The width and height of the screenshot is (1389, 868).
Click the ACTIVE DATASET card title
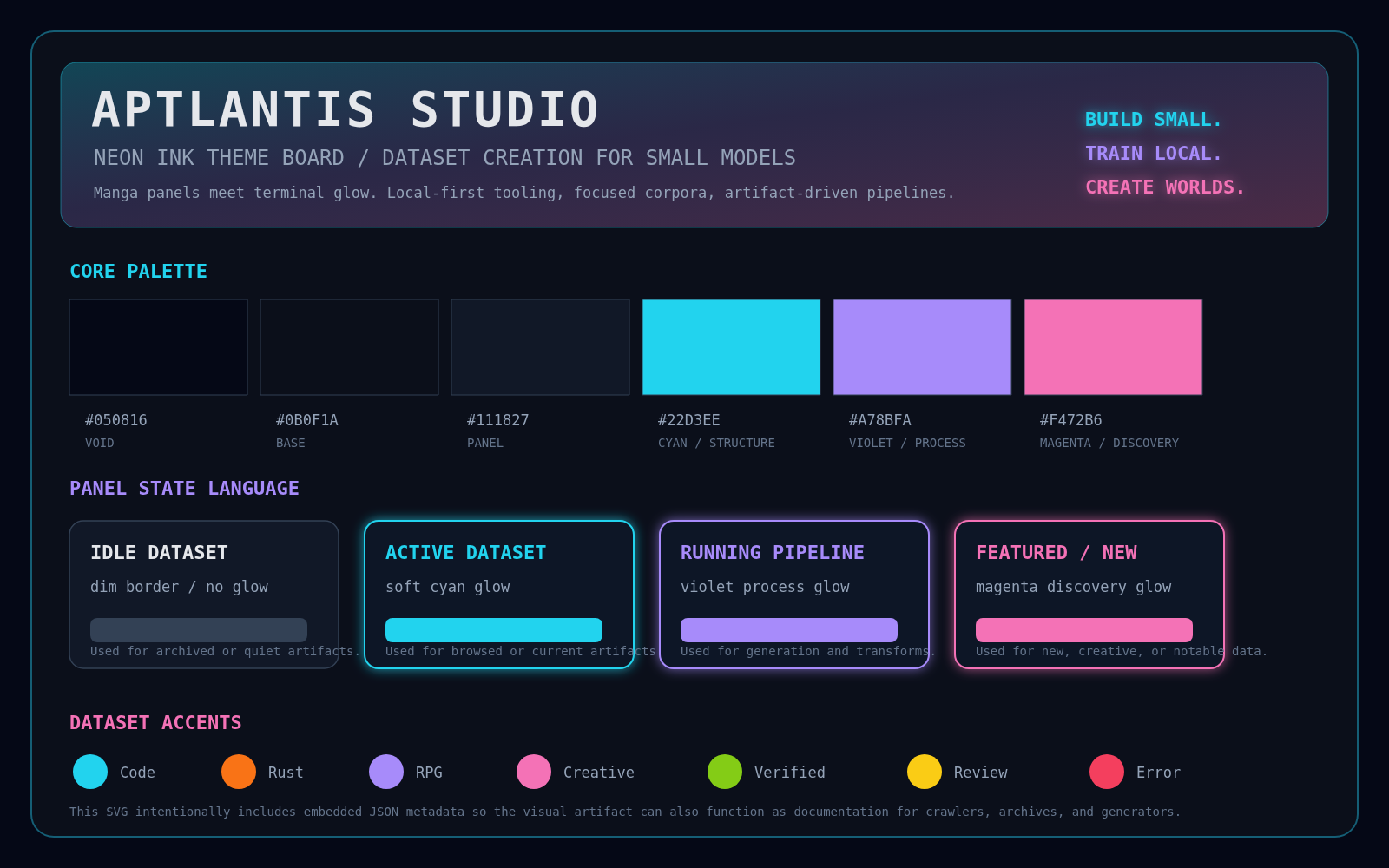coord(466,553)
